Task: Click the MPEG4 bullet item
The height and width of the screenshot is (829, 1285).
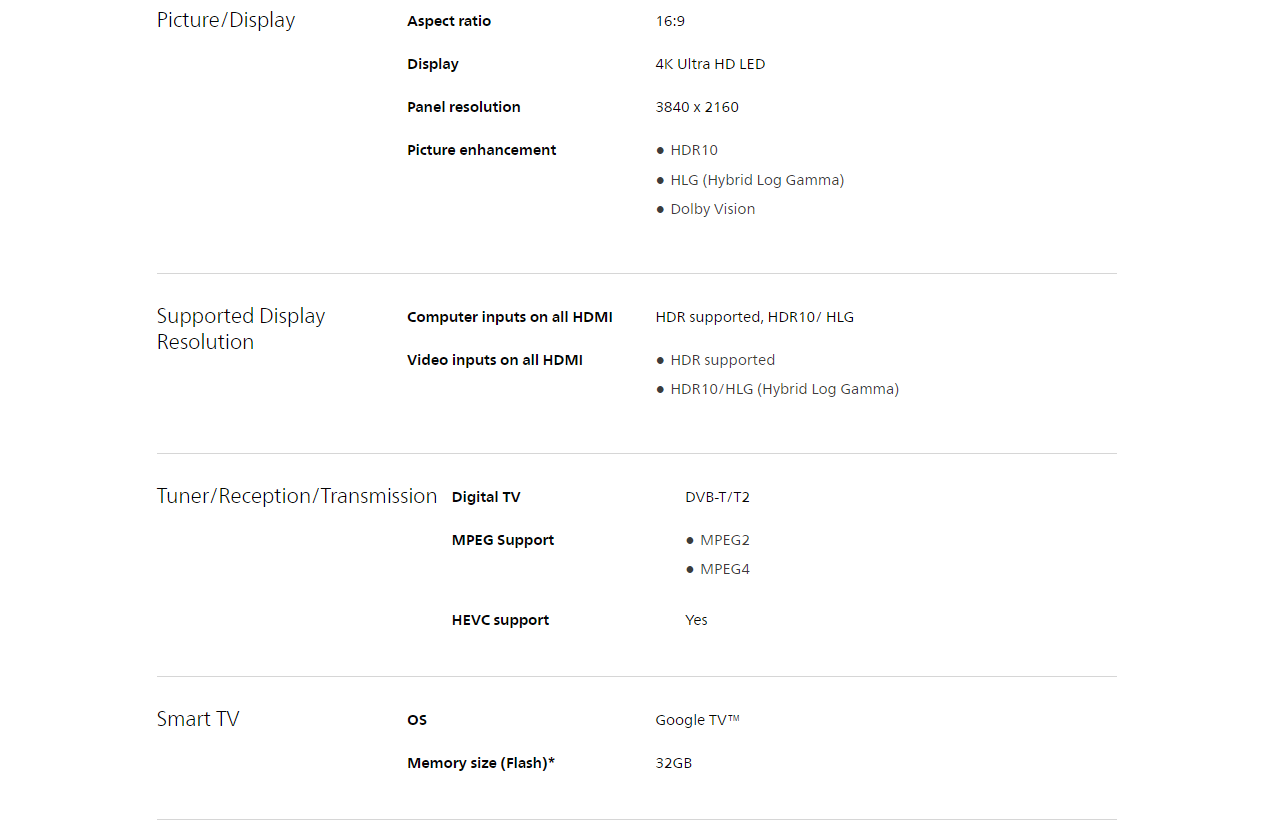Action: 725,569
